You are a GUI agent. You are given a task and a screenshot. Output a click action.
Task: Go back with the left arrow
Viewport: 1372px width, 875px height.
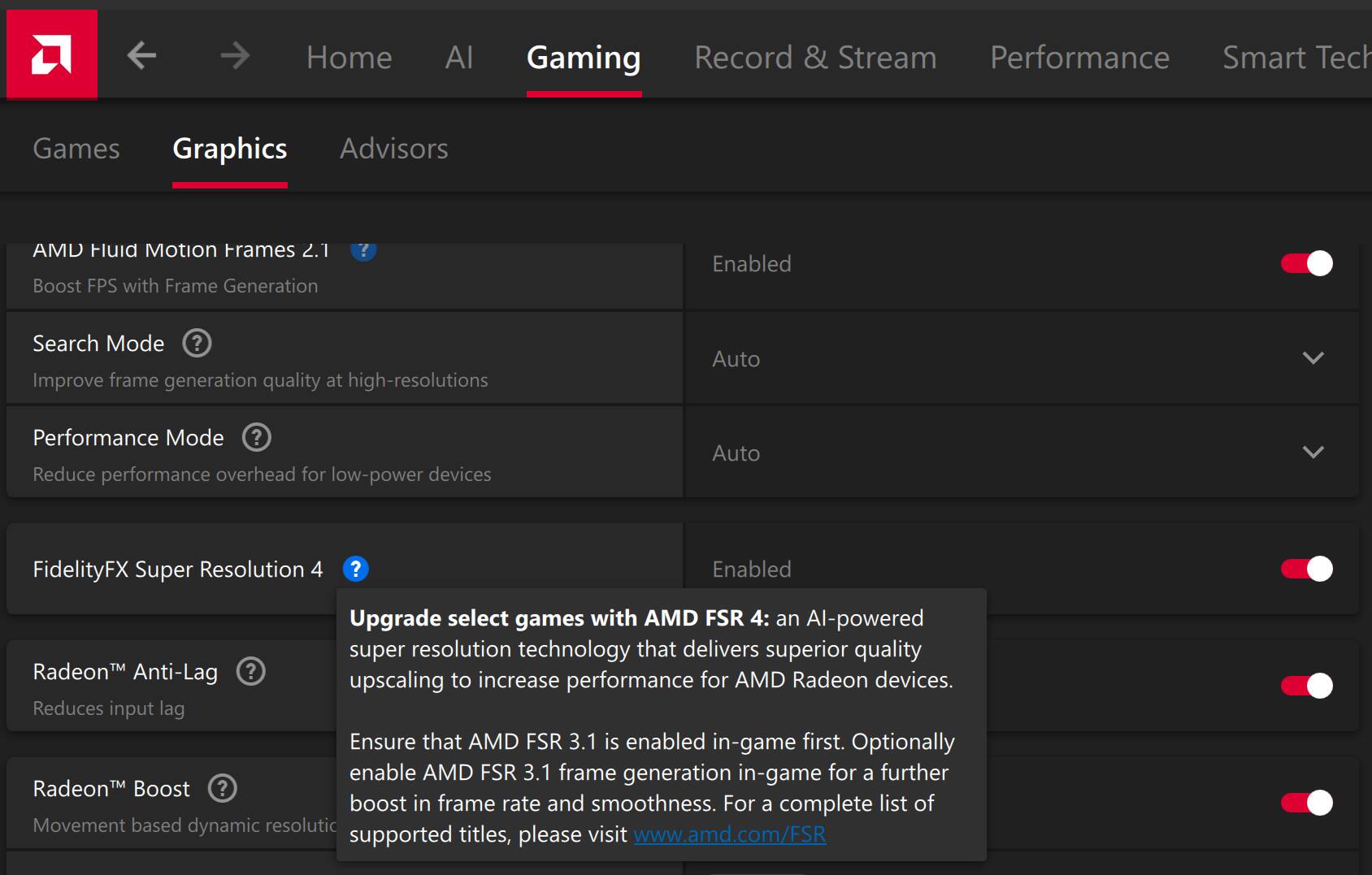tap(142, 56)
